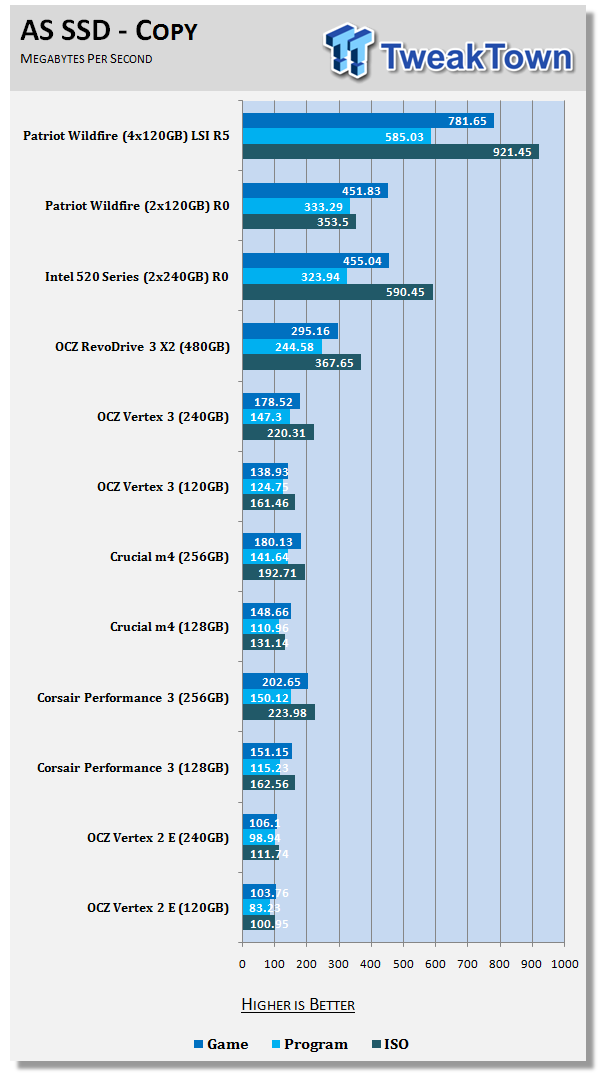Click the 151.15 Game bar value
The height and width of the screenshot is (1076, 601).
(x=268, y=751)
